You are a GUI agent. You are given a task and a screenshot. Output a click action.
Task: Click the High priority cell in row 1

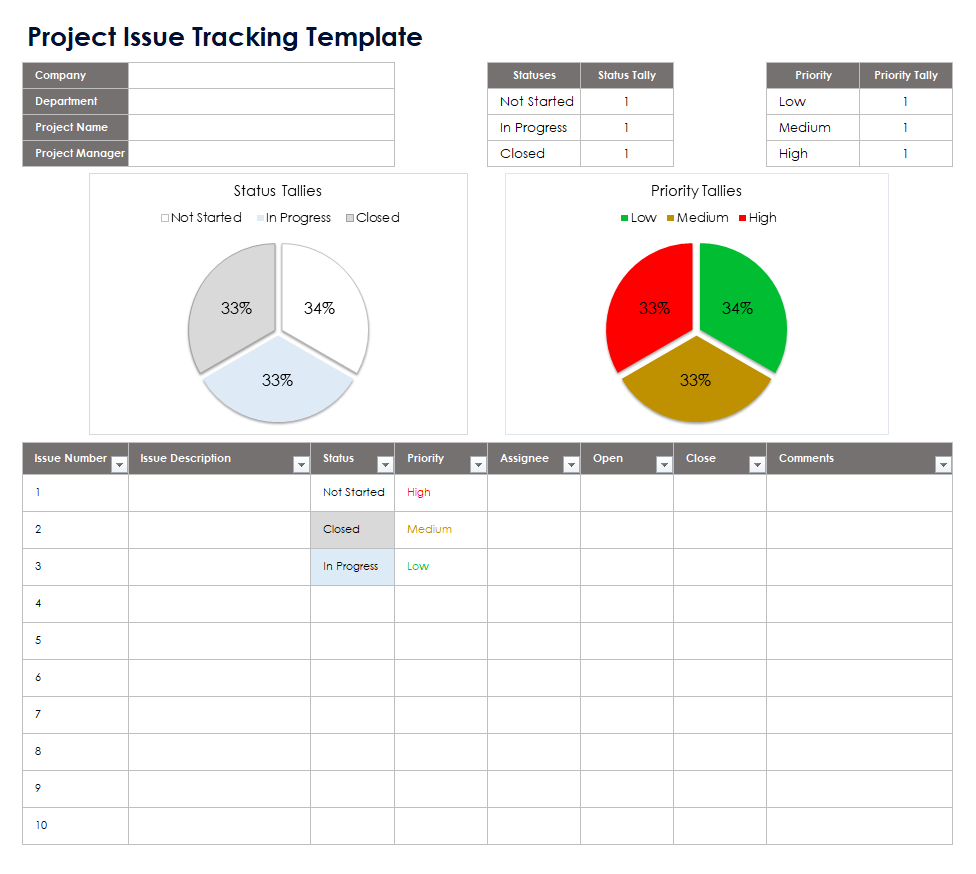point(440,493)
